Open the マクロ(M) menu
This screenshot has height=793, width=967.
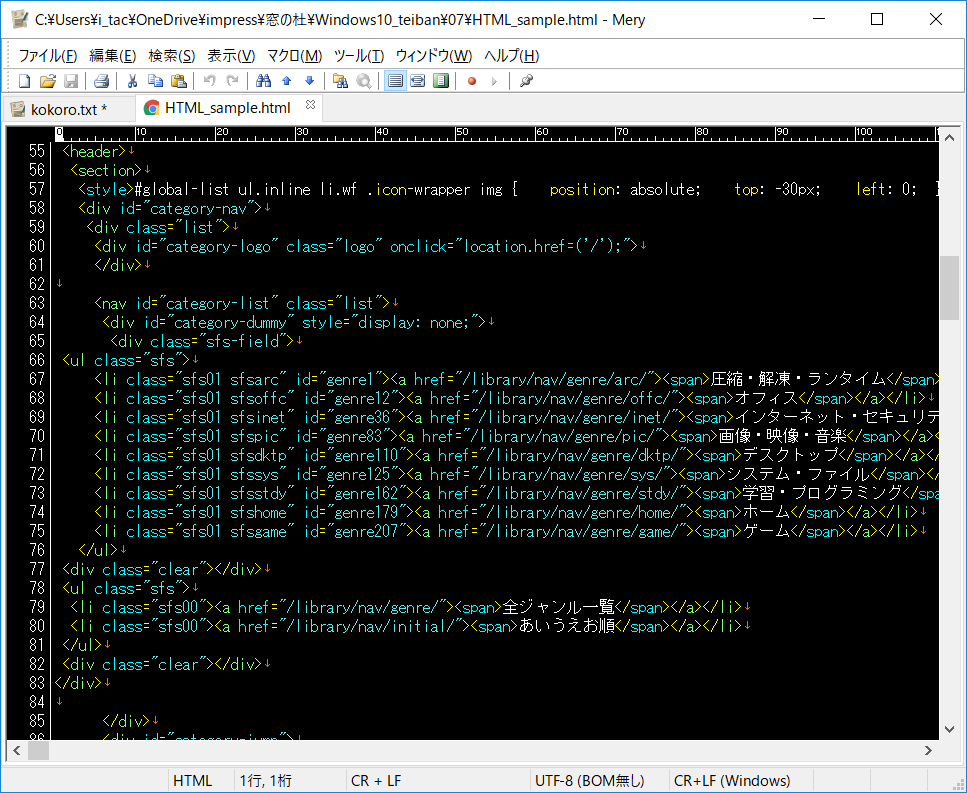[294, 55]
